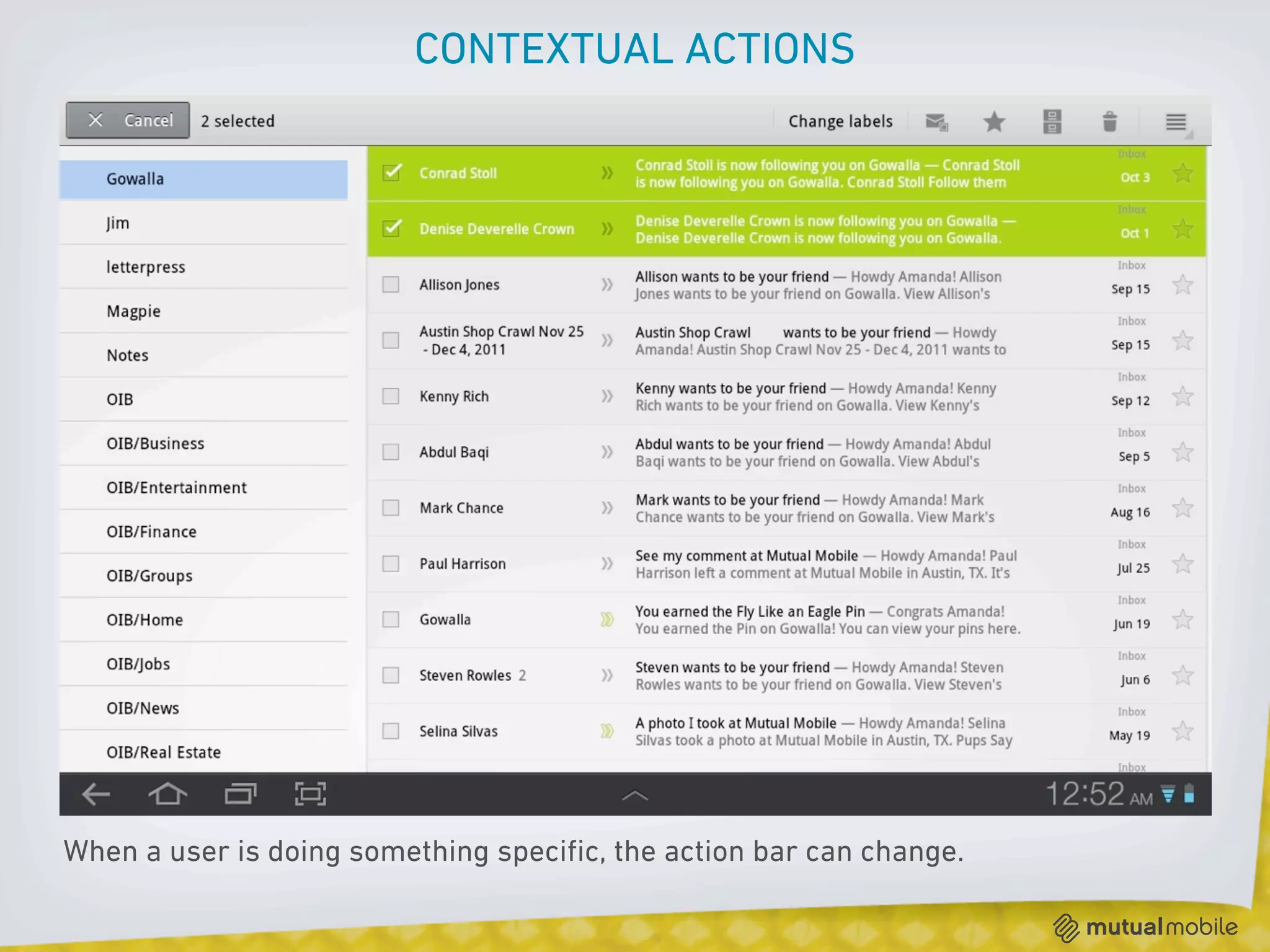Check the Allison Jones message
The width and height of the screenshot is (1270, 952).
pyautogui.click(x=391, y=284)
